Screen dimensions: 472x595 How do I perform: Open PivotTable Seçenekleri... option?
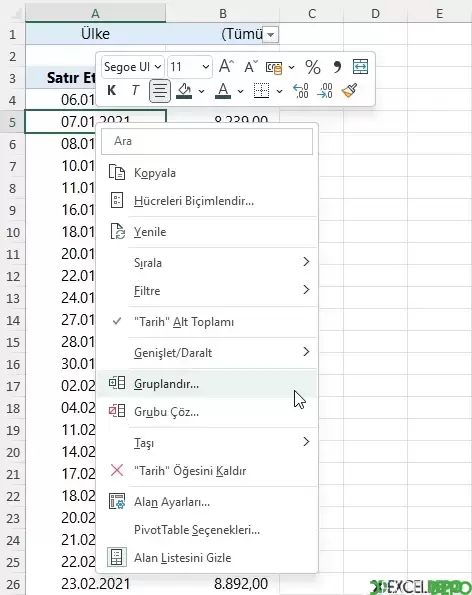pyautogui.click(x=207, y=530)
